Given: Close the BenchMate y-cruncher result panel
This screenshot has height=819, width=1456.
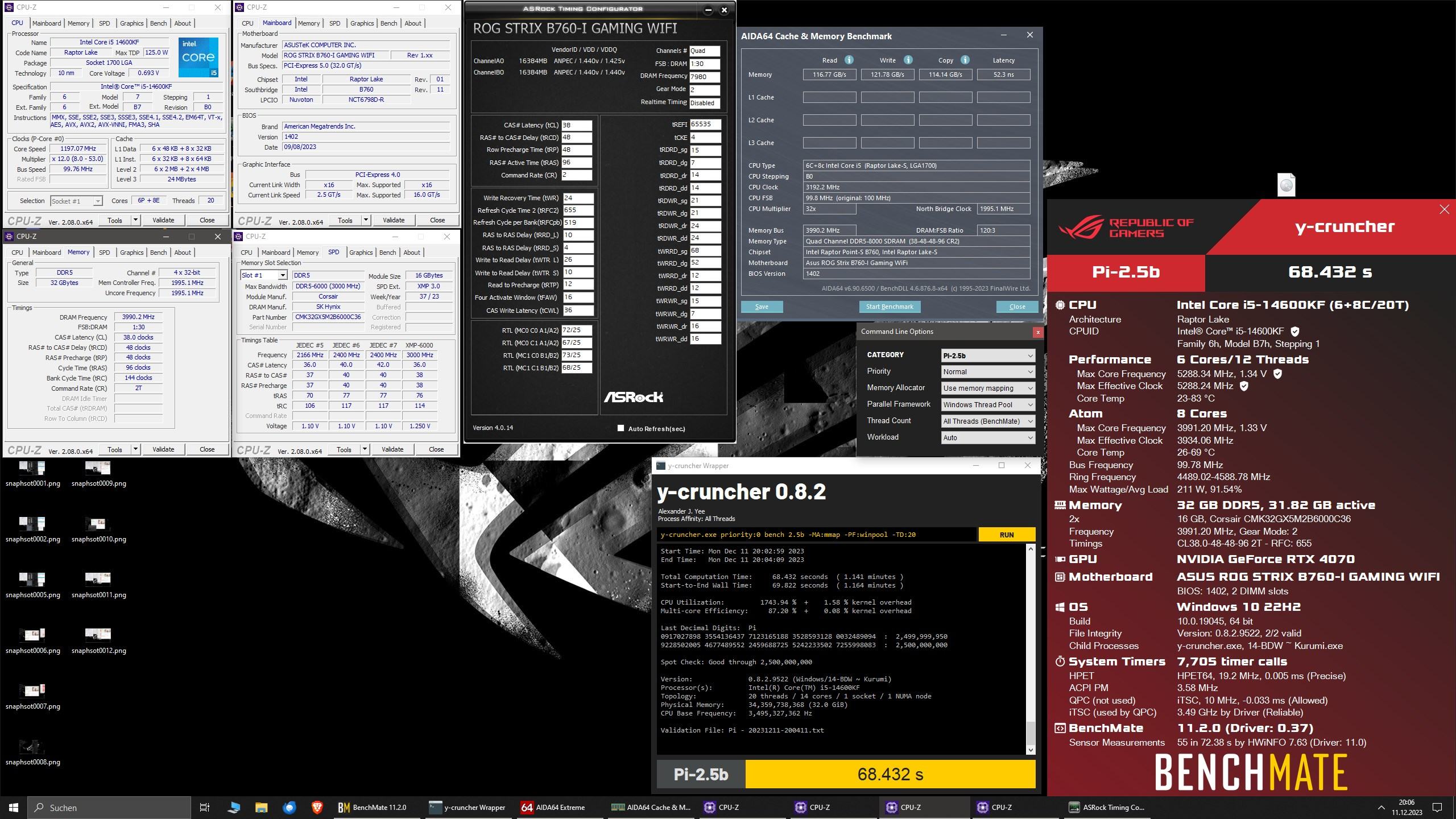Looking at the screenshot, I should 1444,209.
